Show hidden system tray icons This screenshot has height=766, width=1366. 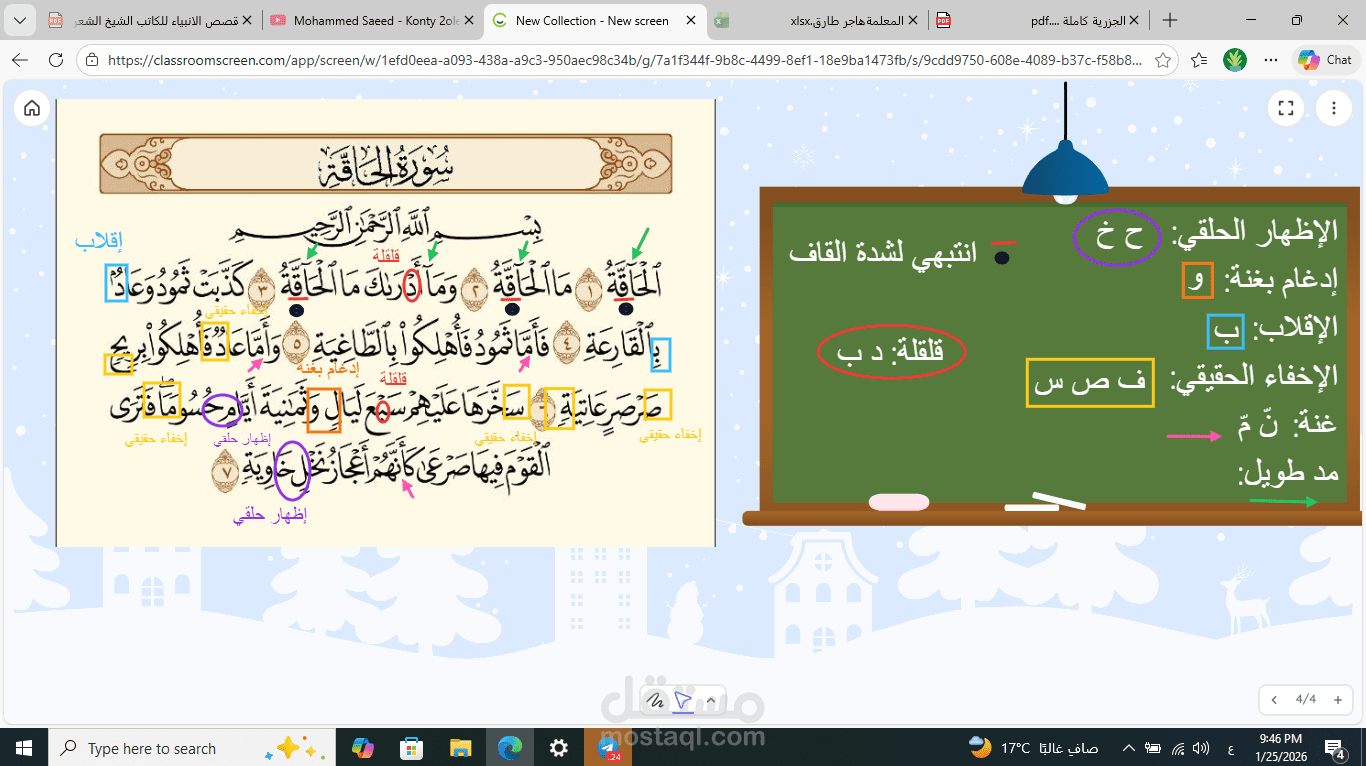(1129, 748)
